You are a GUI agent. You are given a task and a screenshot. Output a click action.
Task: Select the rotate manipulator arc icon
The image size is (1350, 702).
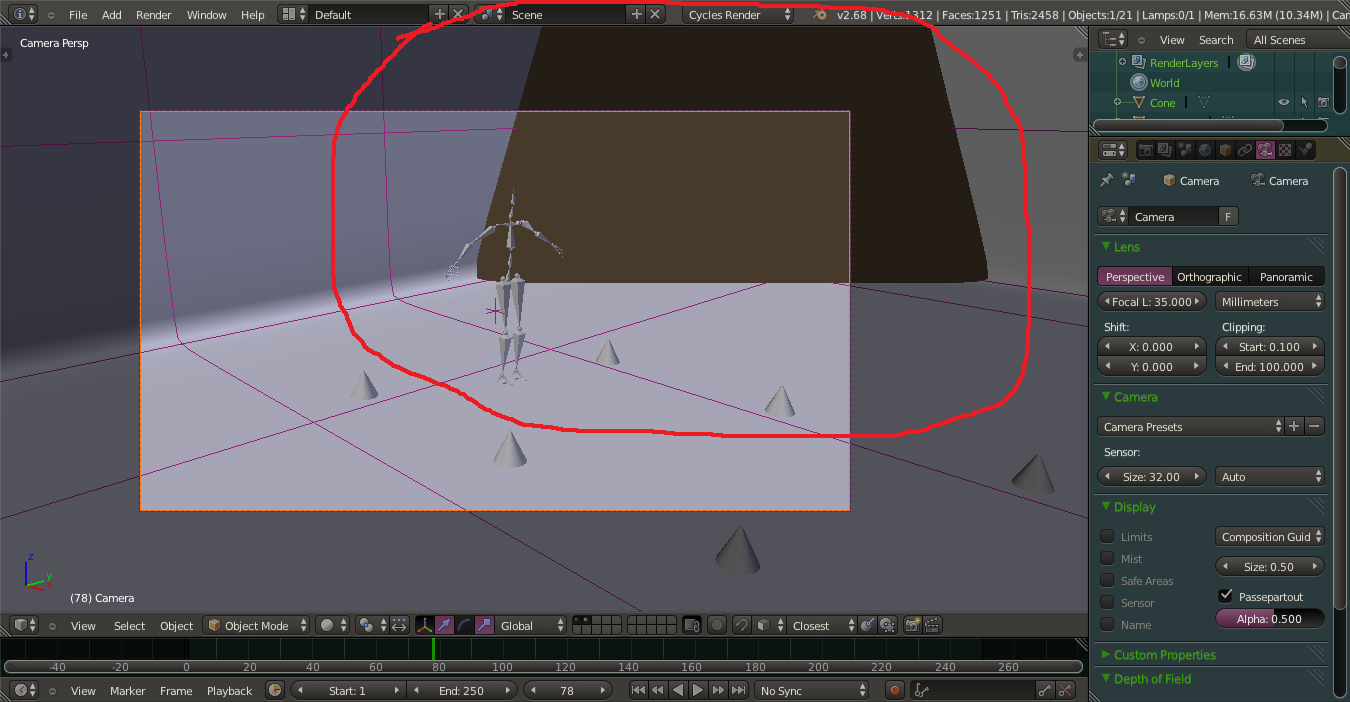464,625
